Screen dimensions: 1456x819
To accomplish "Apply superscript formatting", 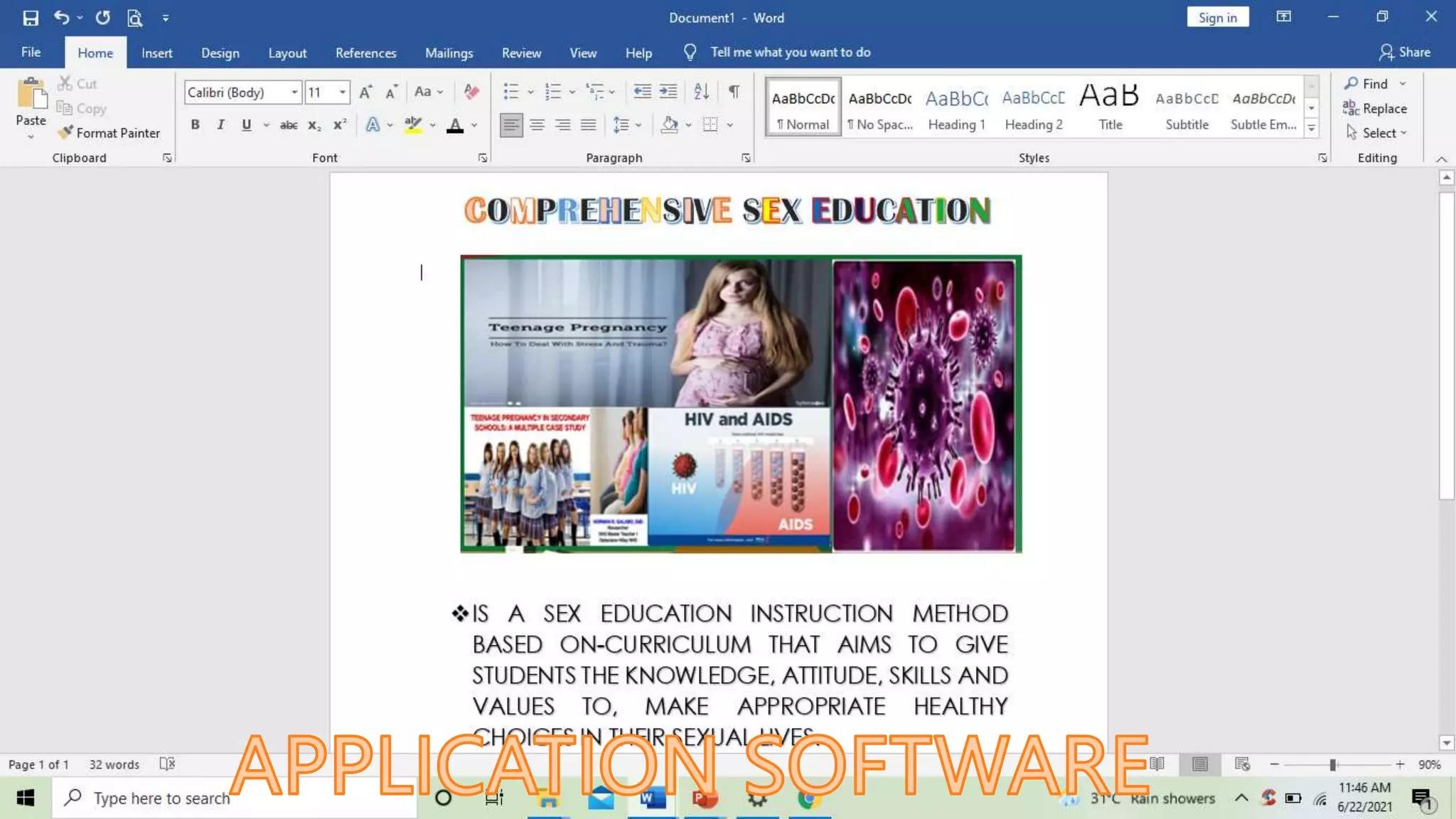I will 340,125.
